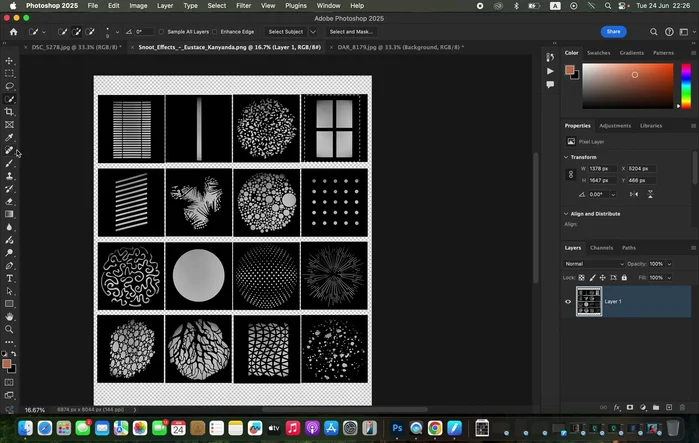Pick the Eyedropper tool

[x=9, y=137]
